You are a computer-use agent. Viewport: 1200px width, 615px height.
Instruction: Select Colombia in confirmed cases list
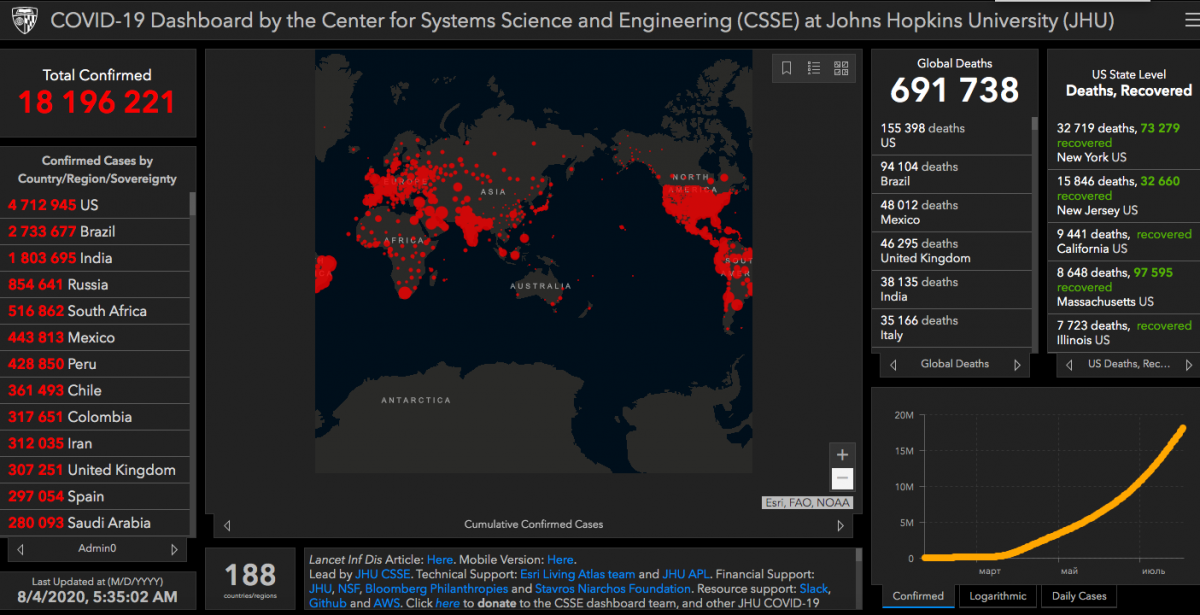pyautogui.click(x=97, y=417)
